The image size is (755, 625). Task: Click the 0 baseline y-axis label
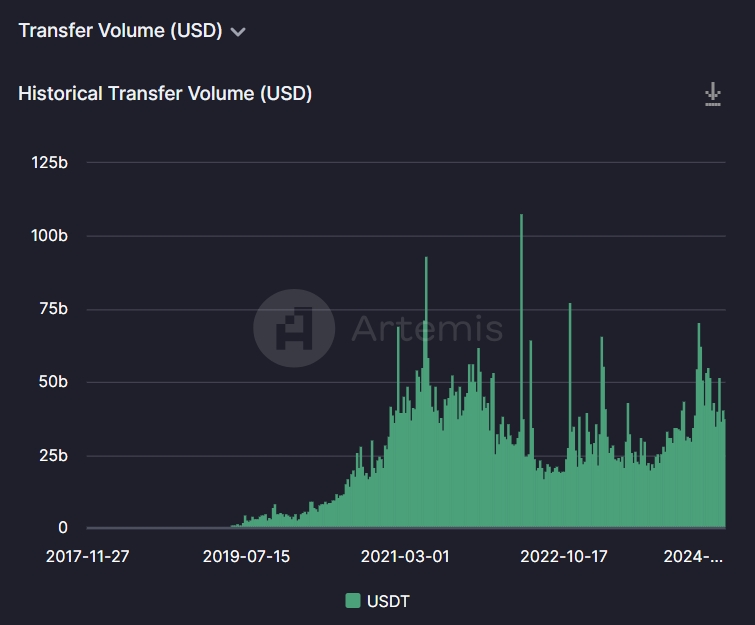coord(63,528)
